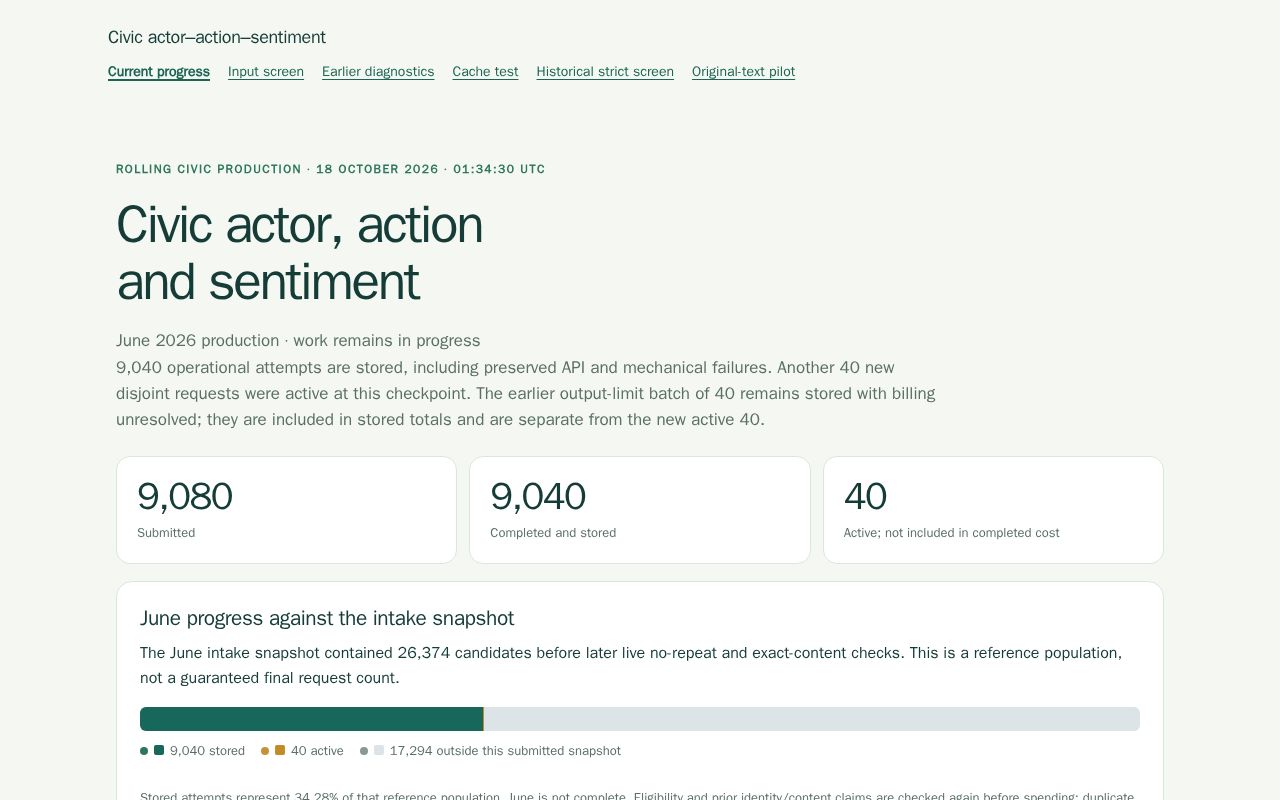This screenshot has height=800, width=1280.
Task: Open Original-text pilot page
Action: click(743, 72)
